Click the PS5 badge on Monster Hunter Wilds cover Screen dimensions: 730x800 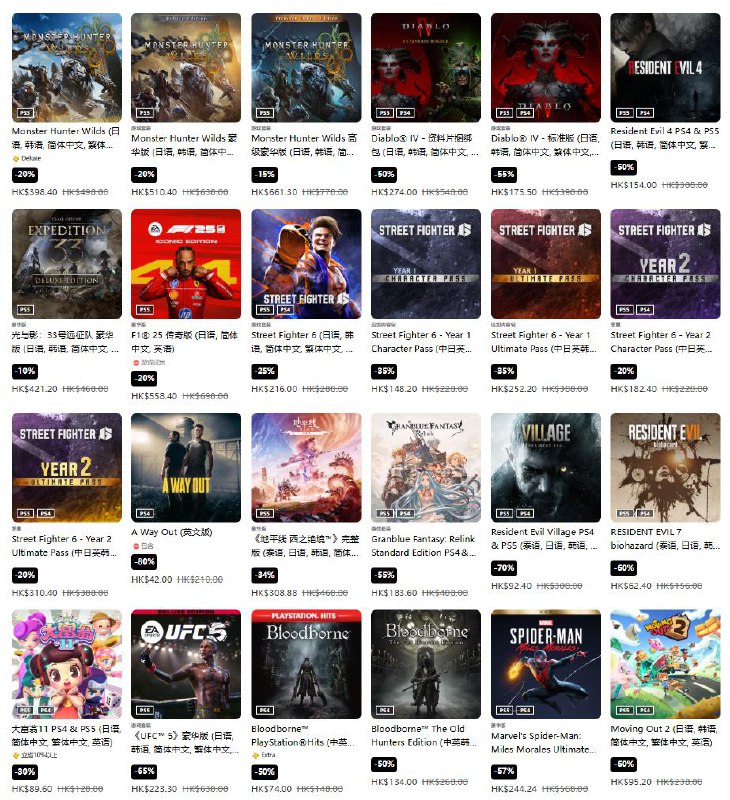24,113
